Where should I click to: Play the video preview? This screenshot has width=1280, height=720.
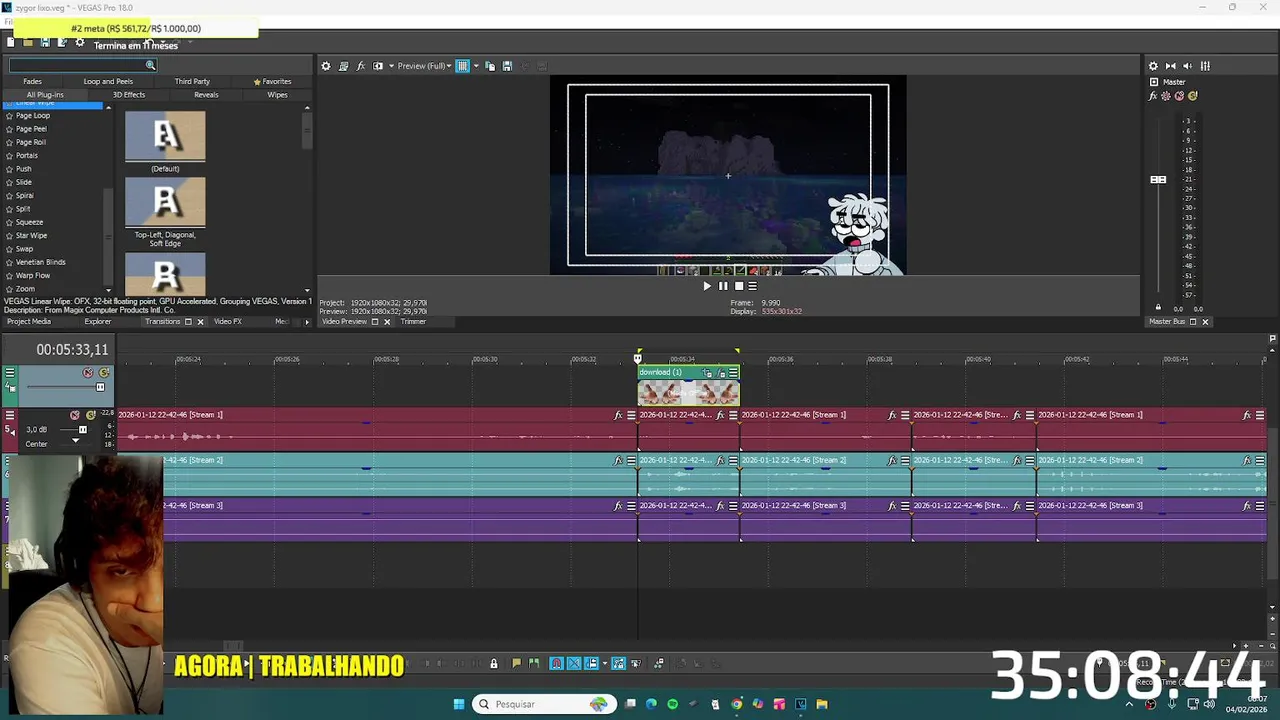tap(707, 286)
